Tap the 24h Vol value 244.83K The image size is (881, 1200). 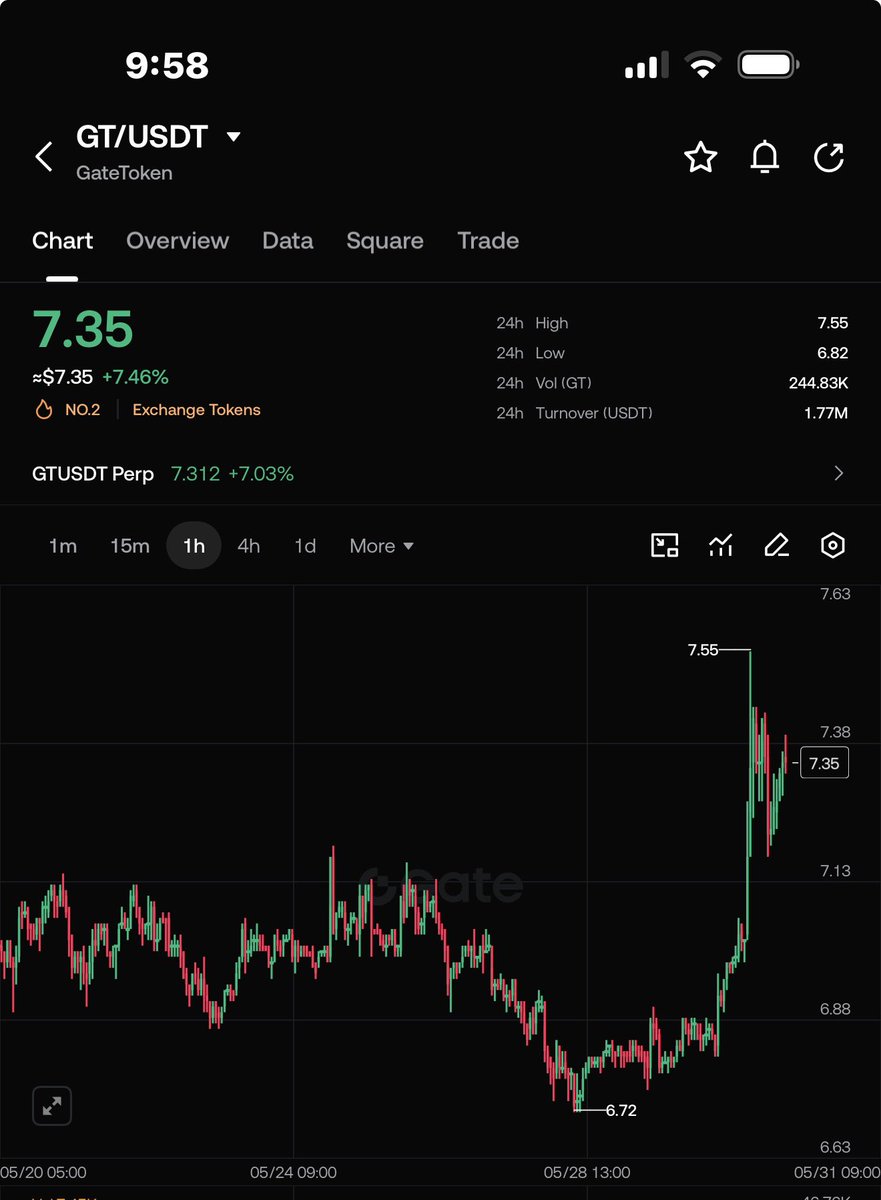(x=818, y=383)
